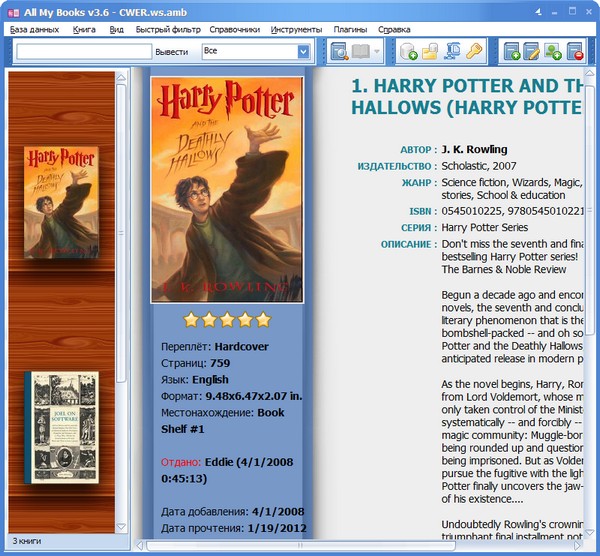Click bookshelf scrollbar up arrow
The height and width of the screenshot is (556, 600).
click(121, 78)
